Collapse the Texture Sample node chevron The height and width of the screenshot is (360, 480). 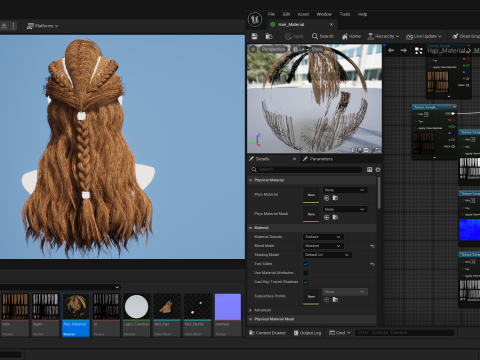pyautogui.click(x=454, y=107)
